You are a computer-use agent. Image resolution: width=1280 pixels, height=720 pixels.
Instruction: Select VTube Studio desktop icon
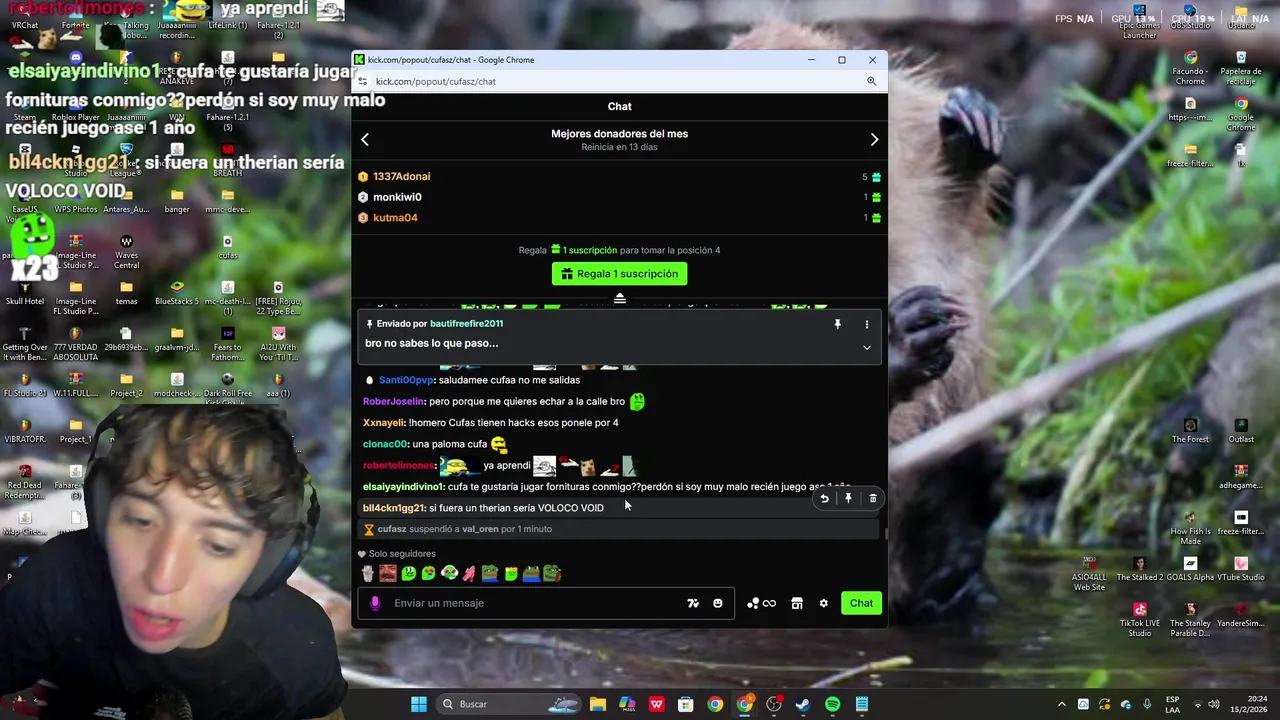pyautogui.click(x=1241, y=569)
